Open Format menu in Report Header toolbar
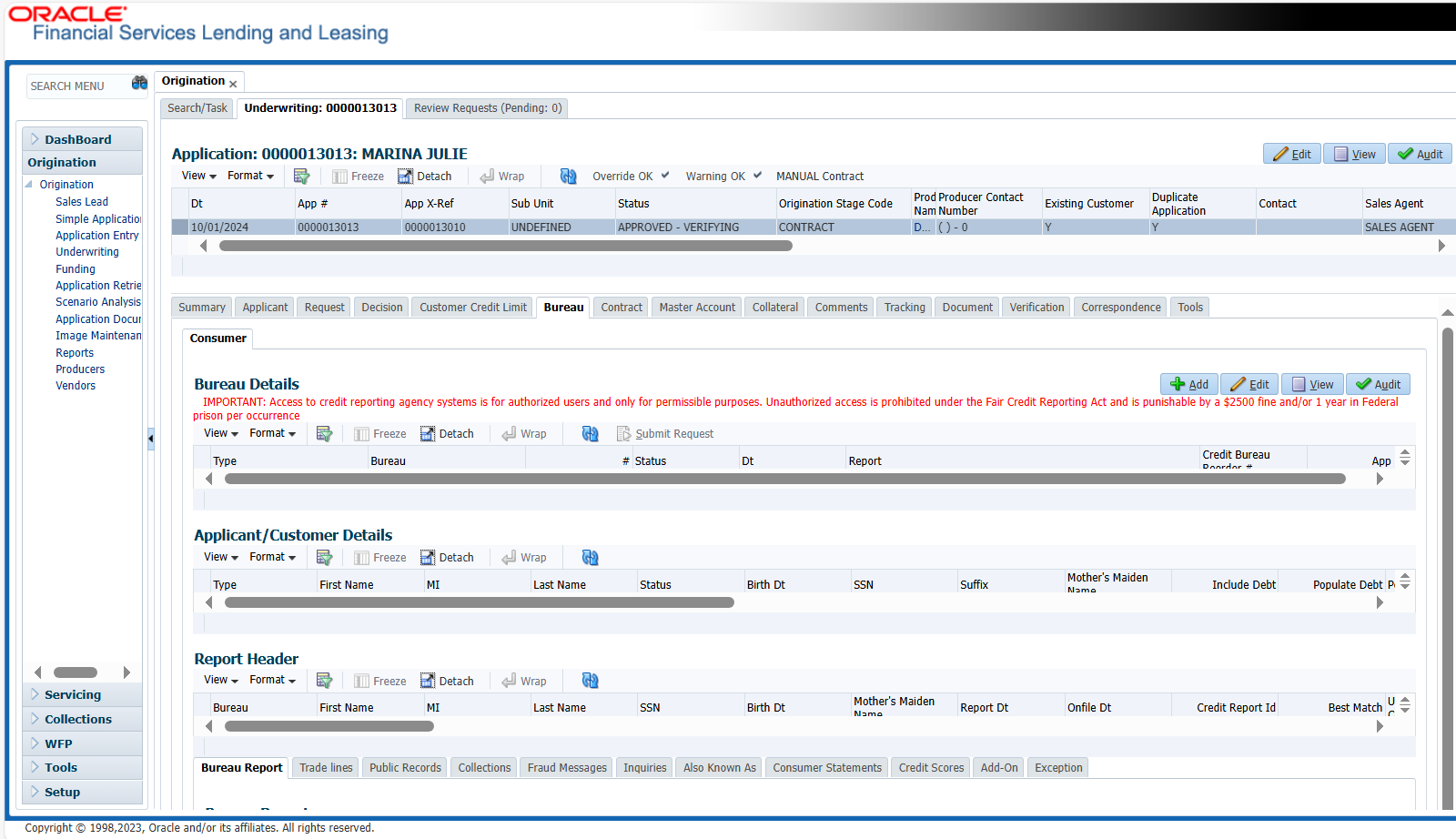 coord(273,680)
